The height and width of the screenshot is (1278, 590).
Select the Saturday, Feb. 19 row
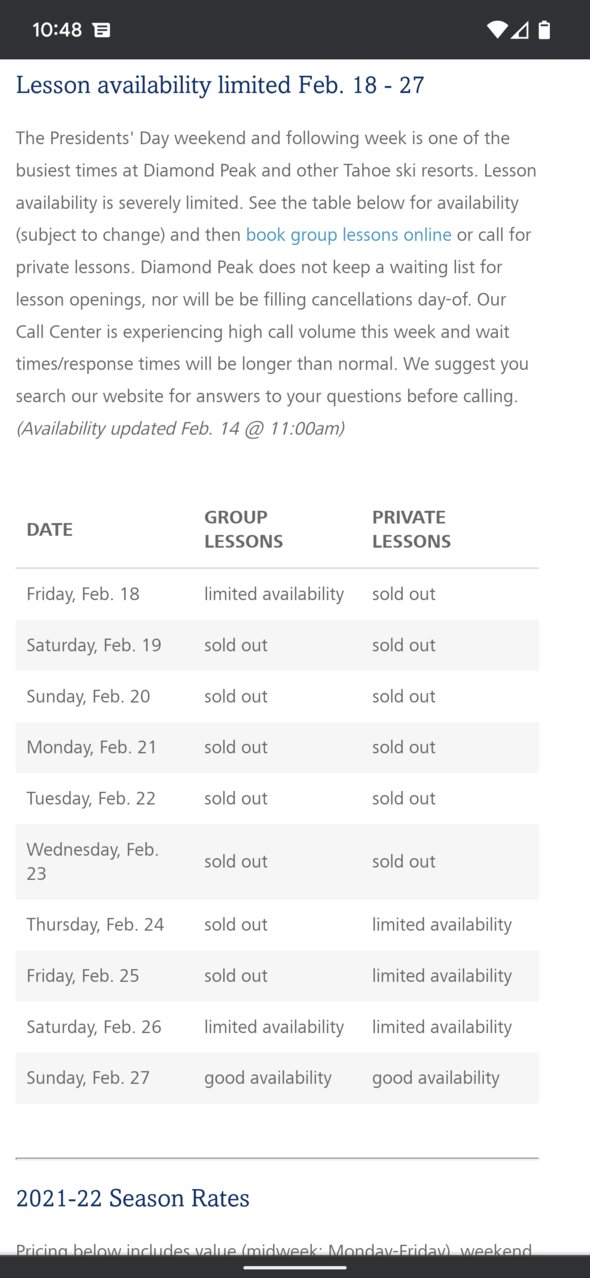[277, 645]
